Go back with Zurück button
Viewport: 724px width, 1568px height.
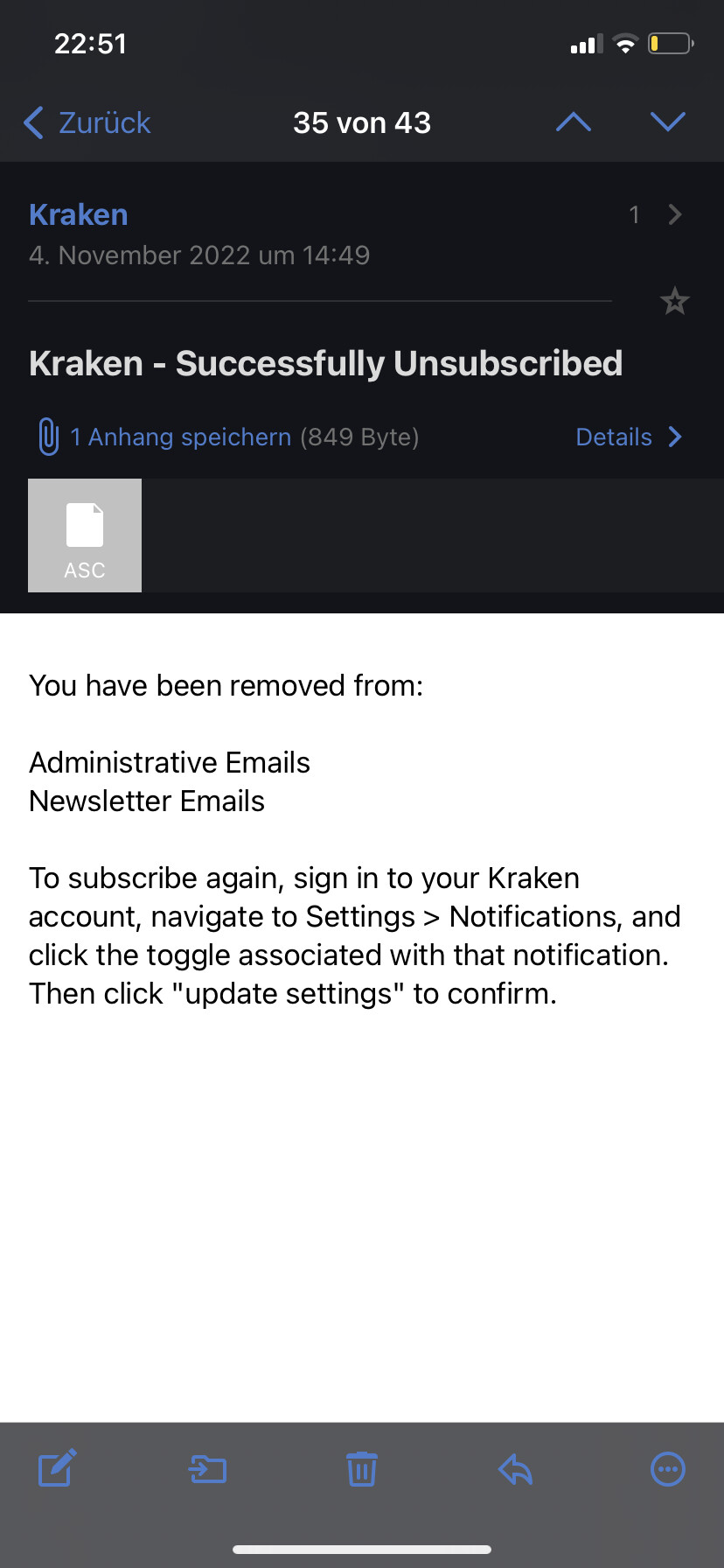point(87,122)
